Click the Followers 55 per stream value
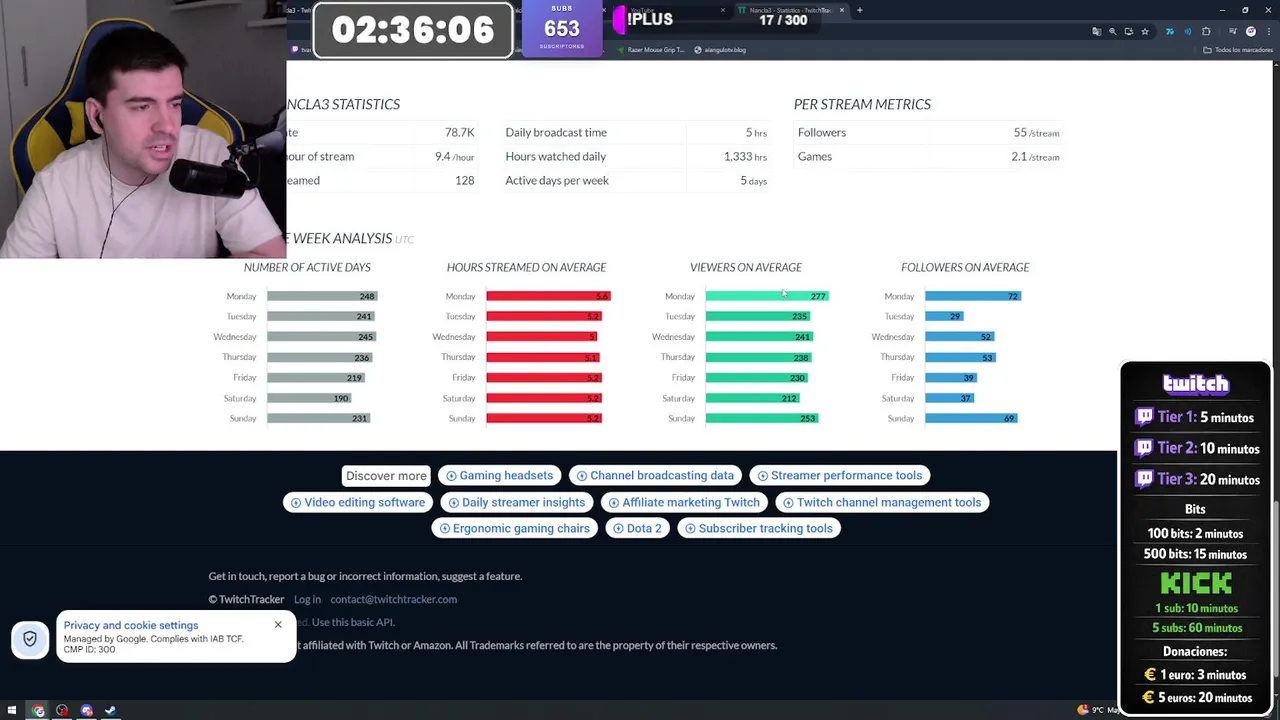 pos(1036,132)
